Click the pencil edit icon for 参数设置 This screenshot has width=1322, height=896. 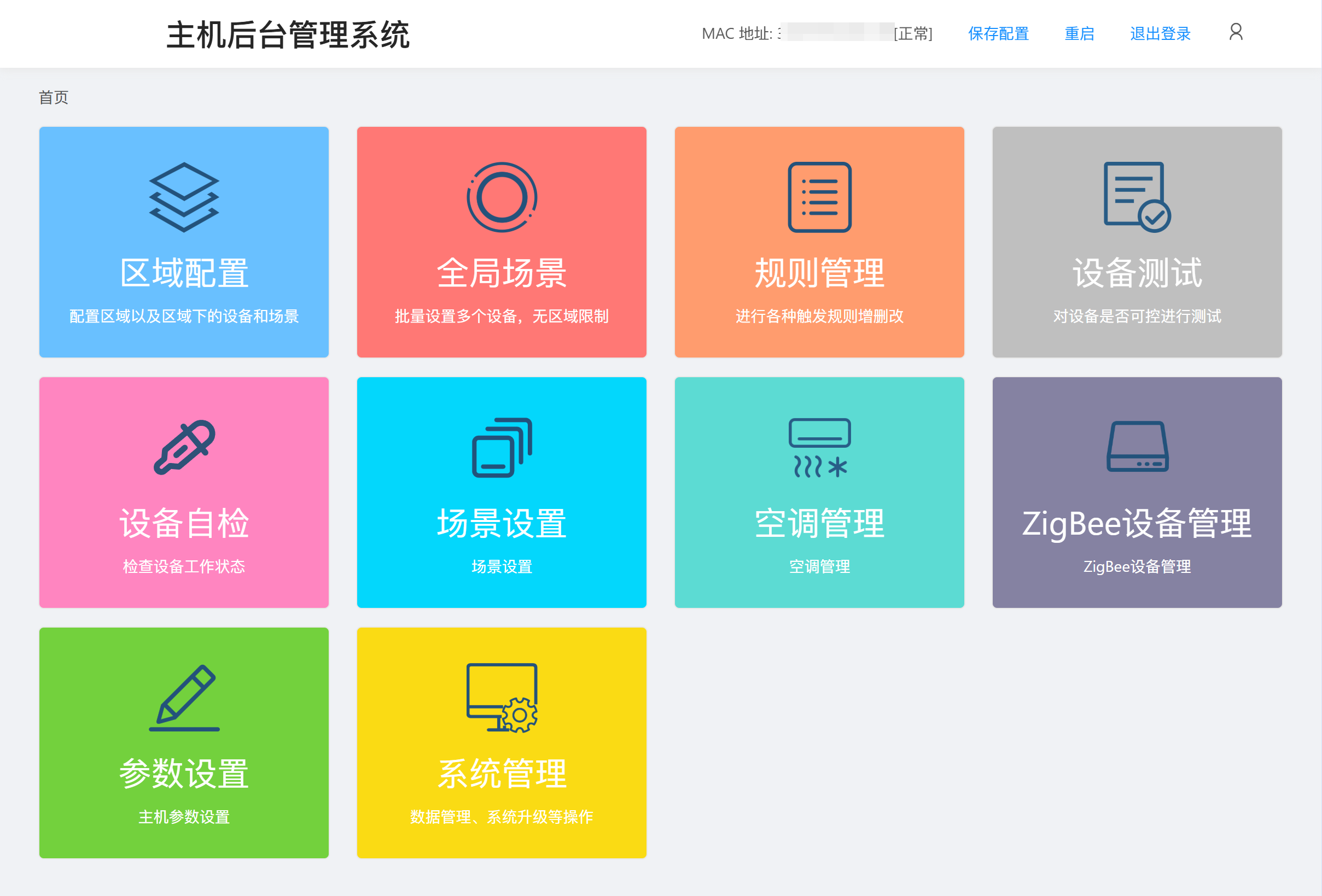(x=184, y=698)
